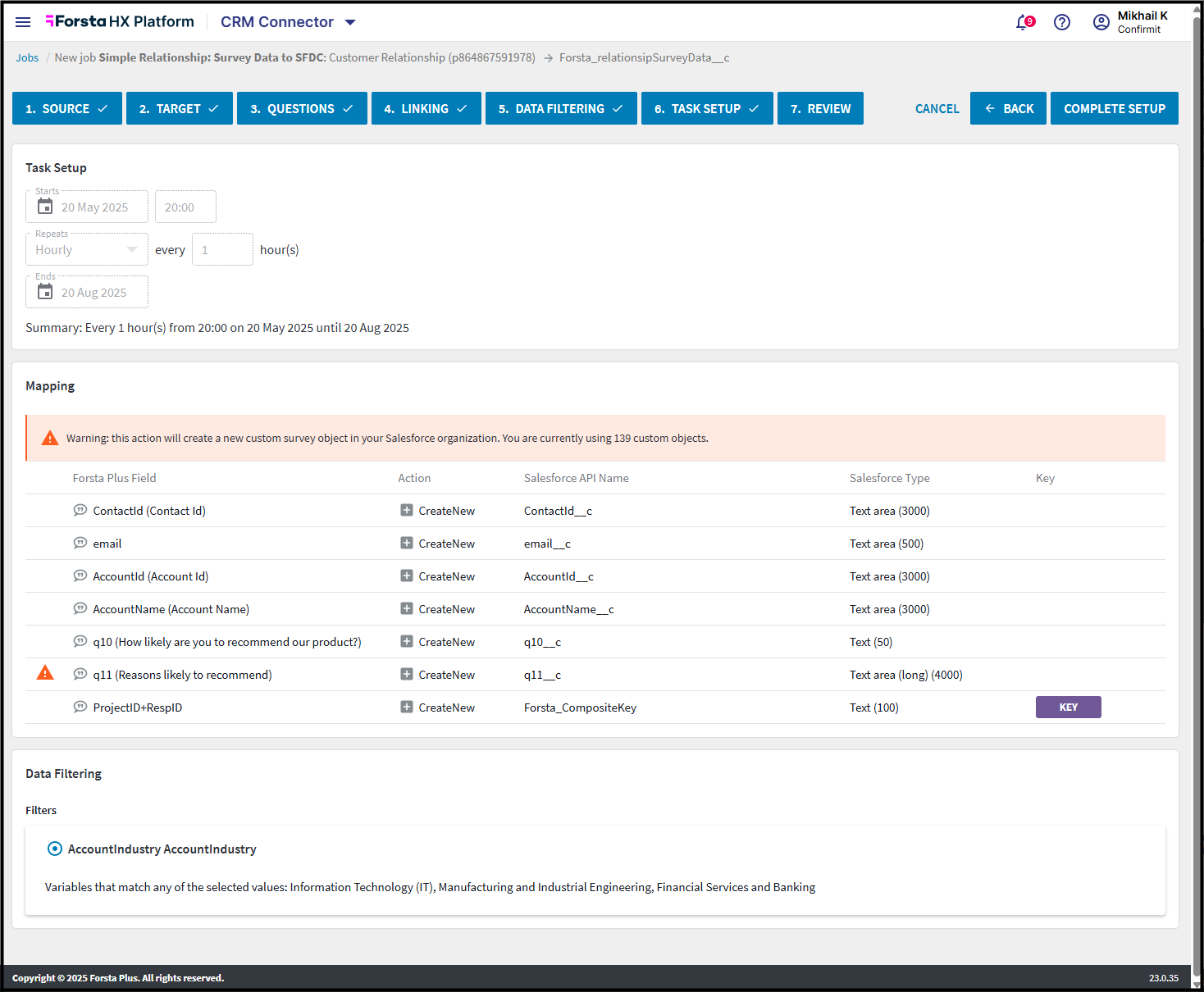
Task: Click the repeat interval hours field
Action: 222,249
